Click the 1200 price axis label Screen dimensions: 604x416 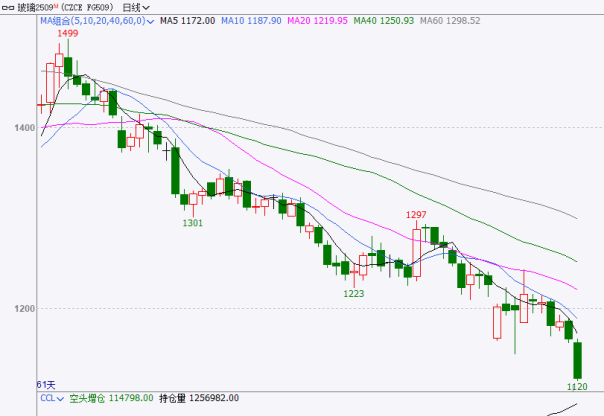coord(25,309)
